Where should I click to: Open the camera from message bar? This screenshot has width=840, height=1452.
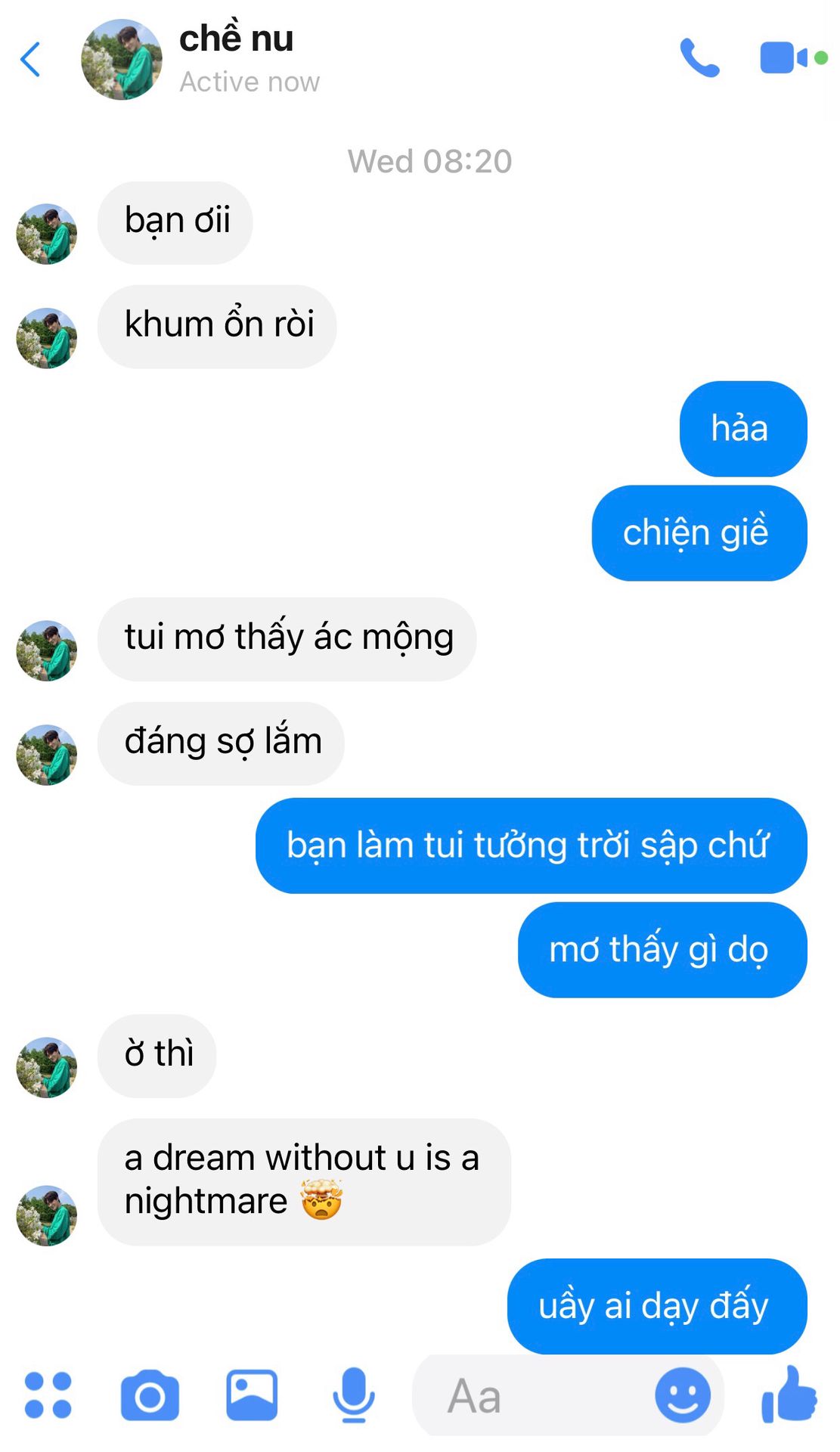[x=150, y=1395]
